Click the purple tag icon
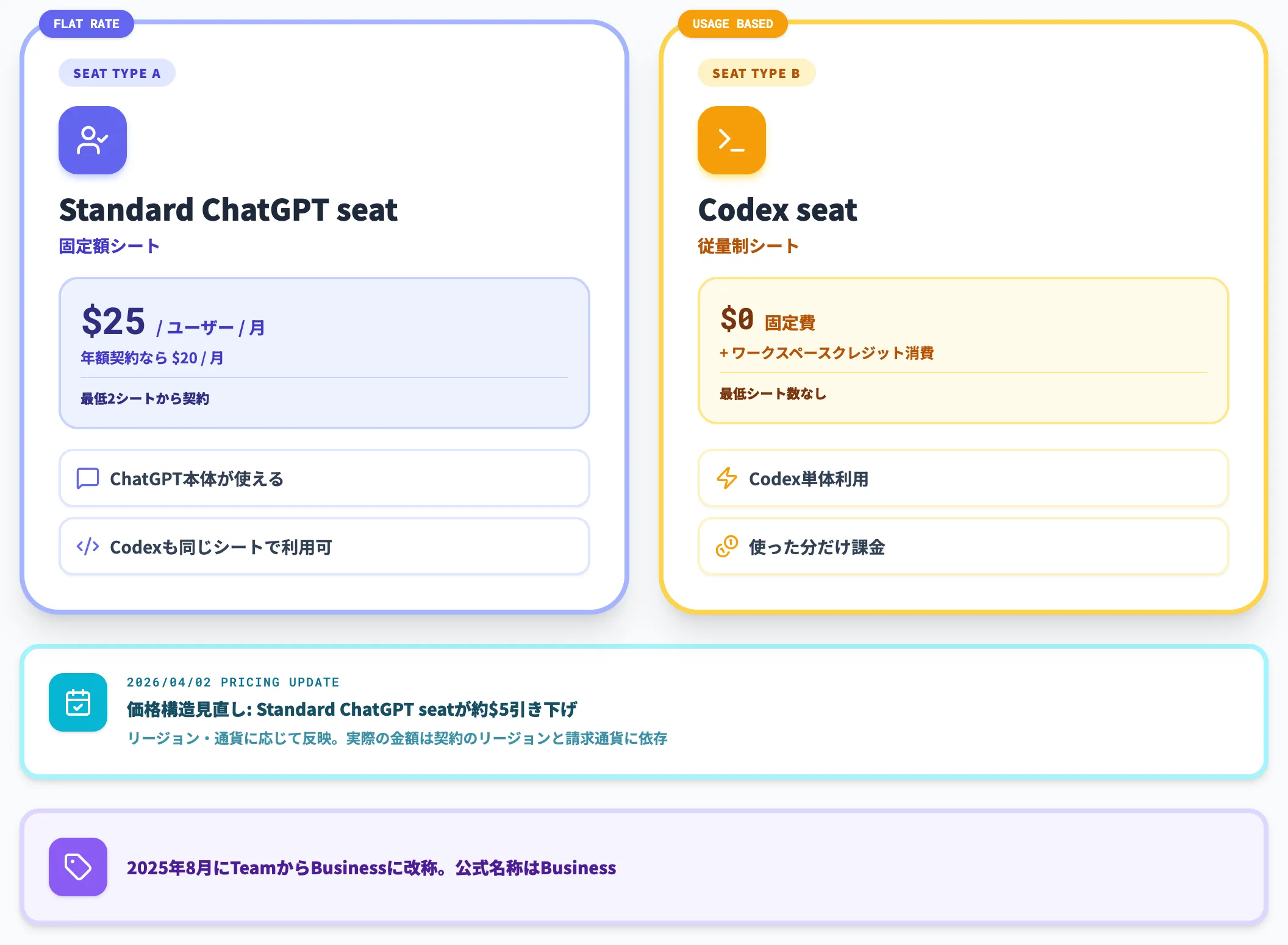This screenshot has width=1288, height=945. click(78, 867)
